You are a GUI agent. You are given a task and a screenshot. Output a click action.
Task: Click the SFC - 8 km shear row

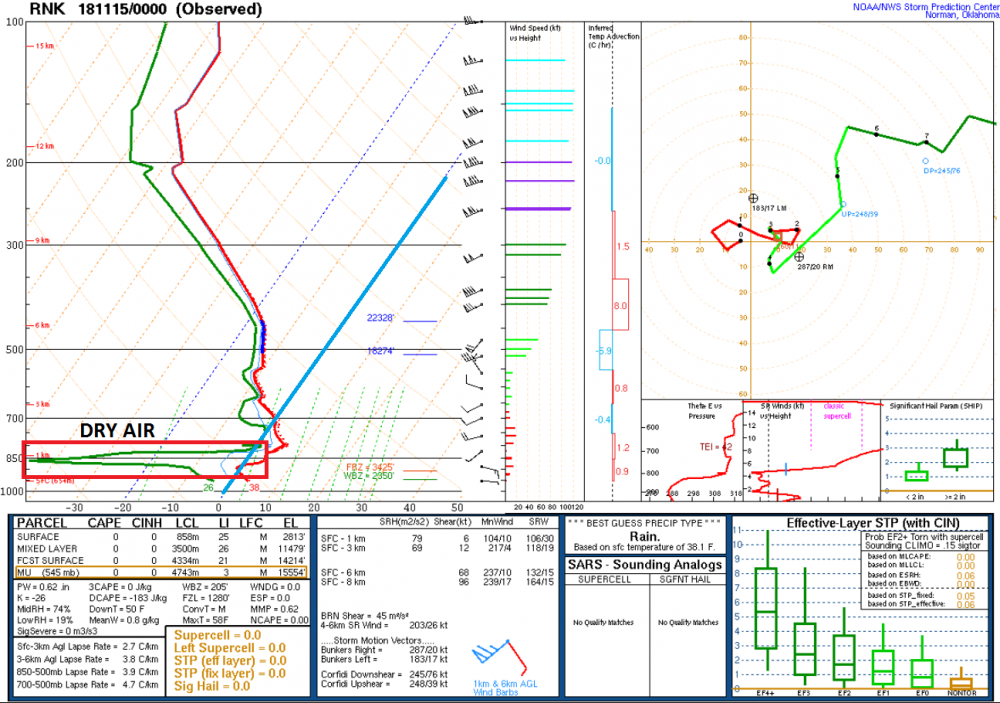[x=438, y=582]
